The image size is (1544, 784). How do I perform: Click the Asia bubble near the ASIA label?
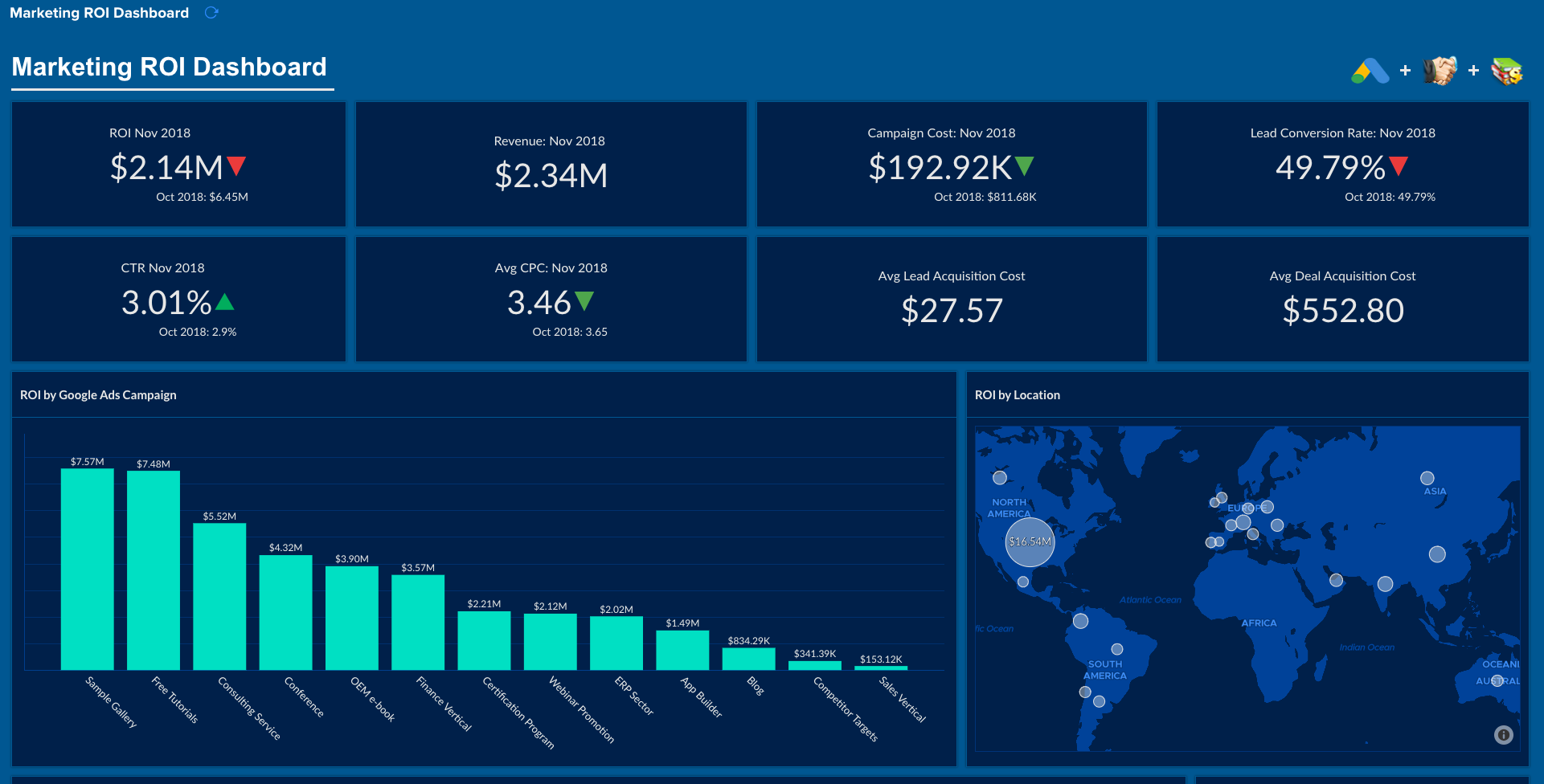tap(1427, 478)
